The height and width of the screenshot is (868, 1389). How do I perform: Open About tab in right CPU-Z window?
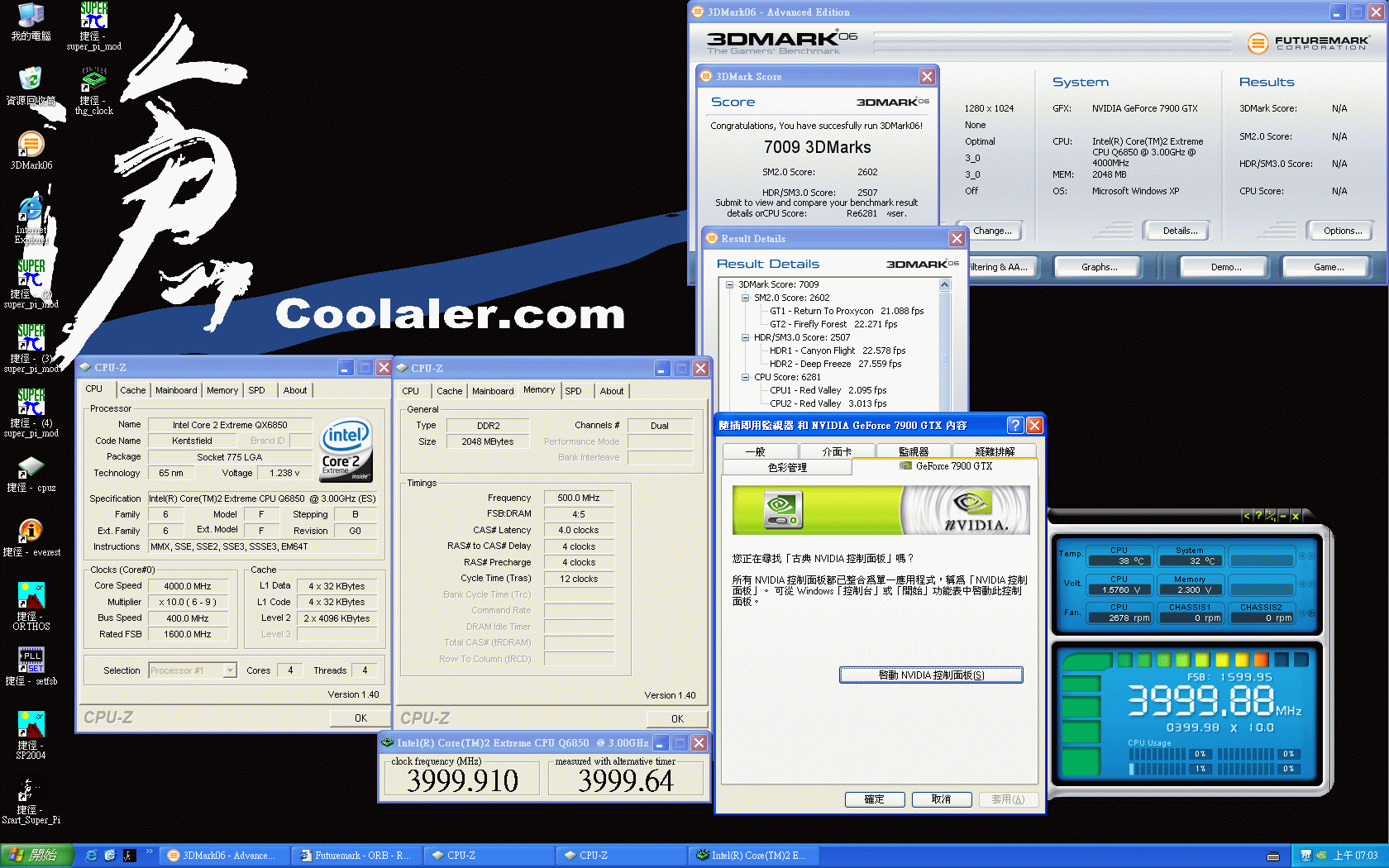(612, 391)
